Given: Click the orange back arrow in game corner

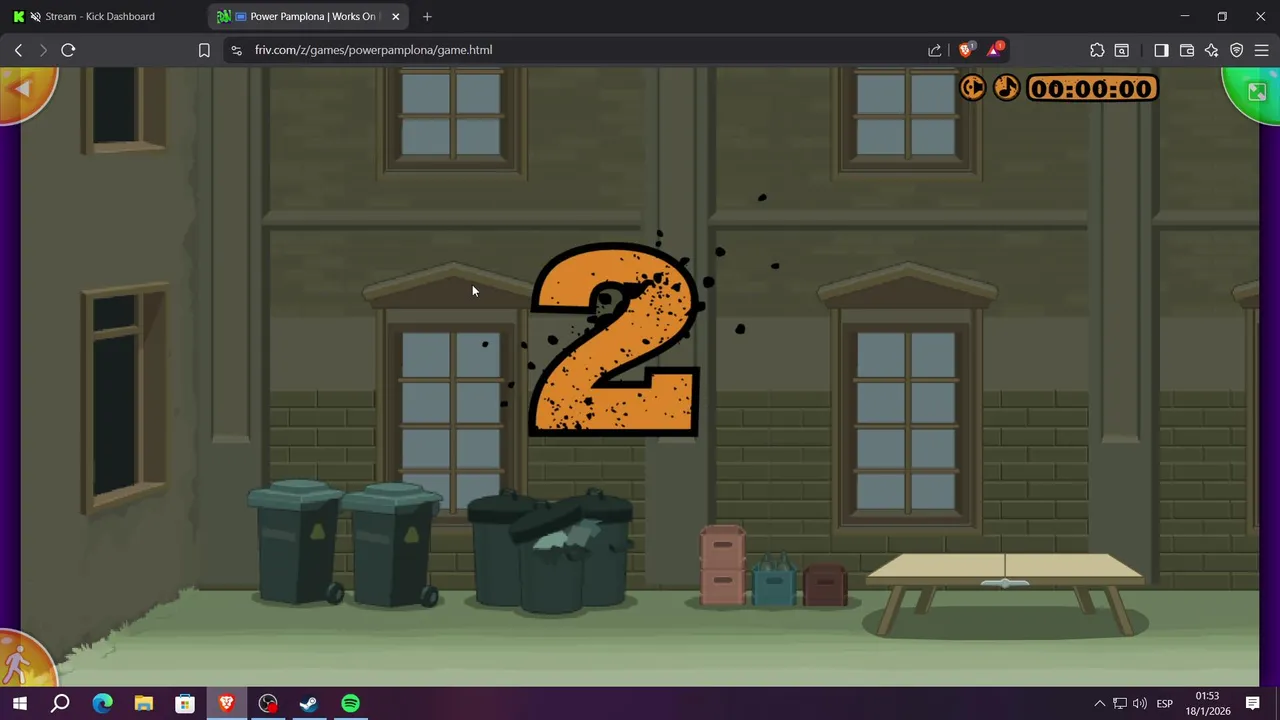Looking at the screenshot, I should (22, 90).
